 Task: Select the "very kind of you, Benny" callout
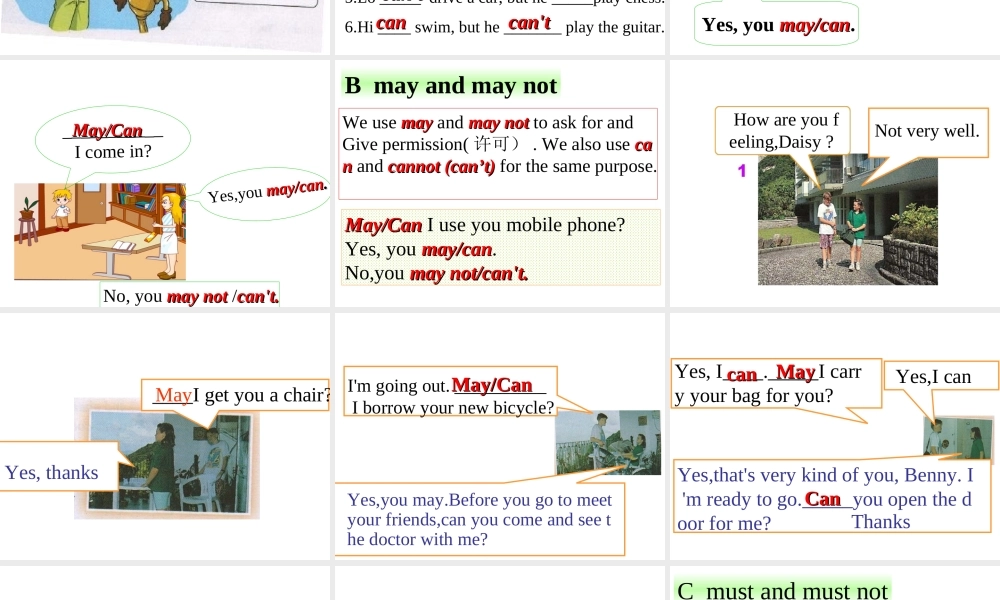pyautogui.click(x=830, y=497)
